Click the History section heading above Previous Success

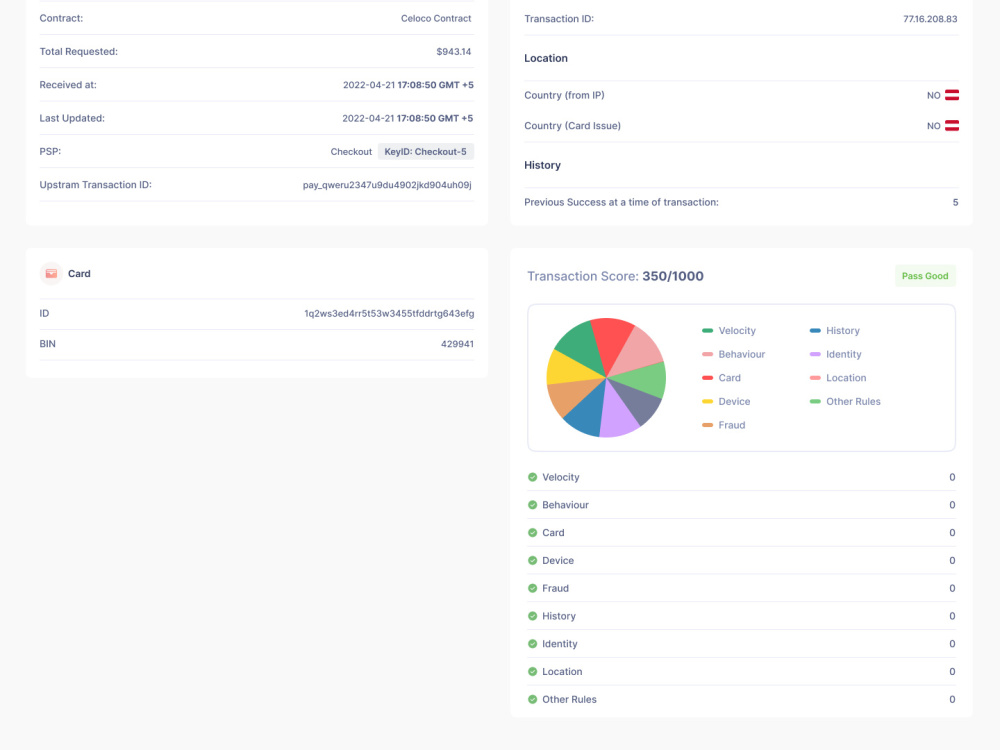pos(542,165)
